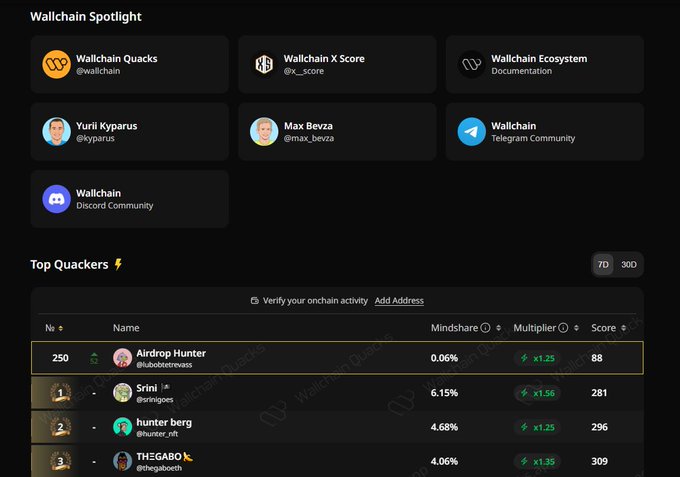
Task: Open Yurii Kyparus avatar
Action: tap(56, 131)
